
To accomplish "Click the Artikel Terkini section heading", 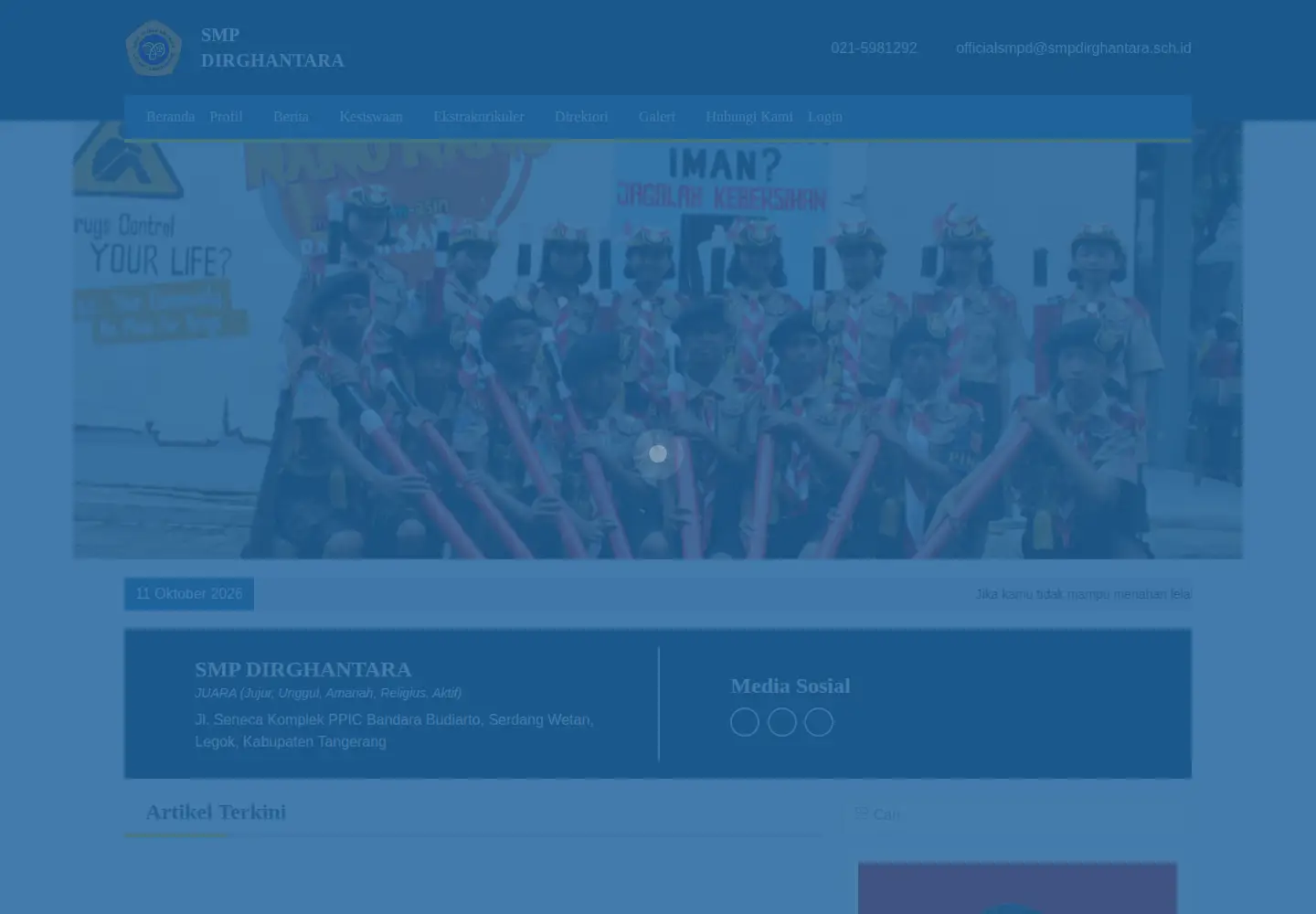I will 216,812.
